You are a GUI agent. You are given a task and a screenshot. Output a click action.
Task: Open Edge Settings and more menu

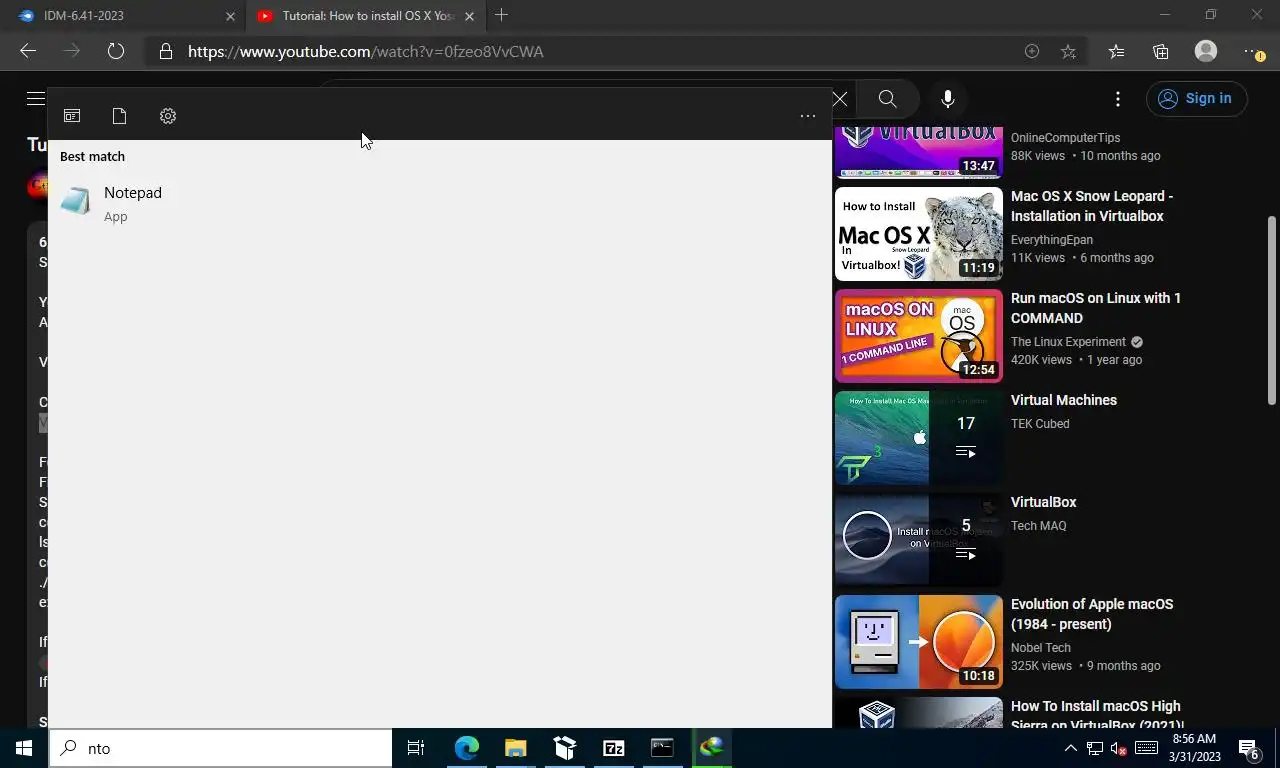pos(1252,51)
